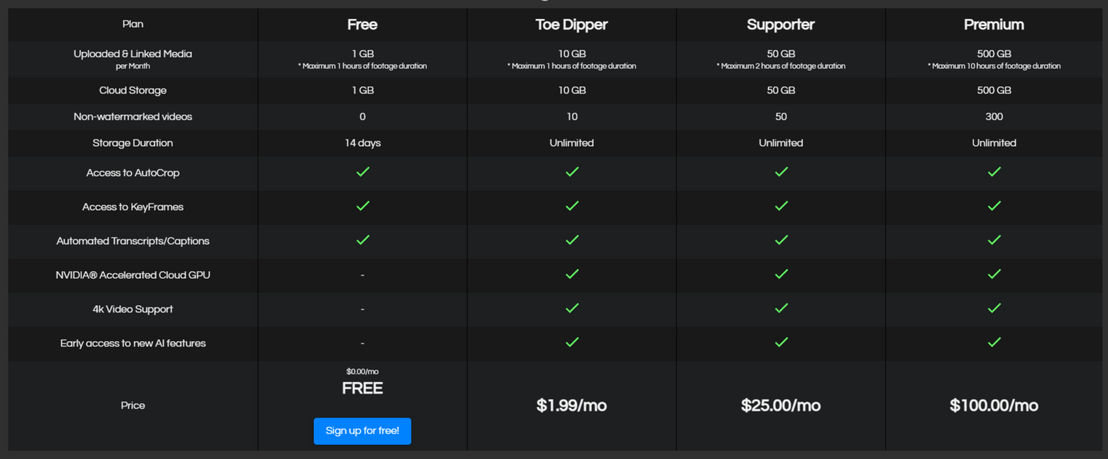Click the 4k Video Support label

tap(133, 309)
